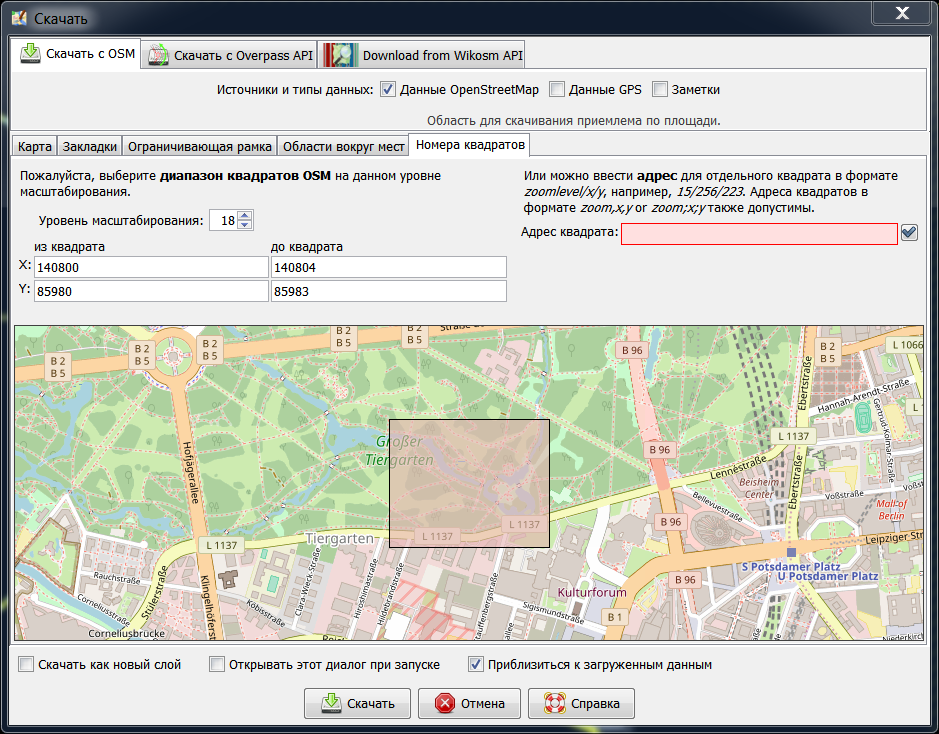Click the green checkmark beside Адрес квадрата
The image size is (939, 734).
(x=908, y=233)
